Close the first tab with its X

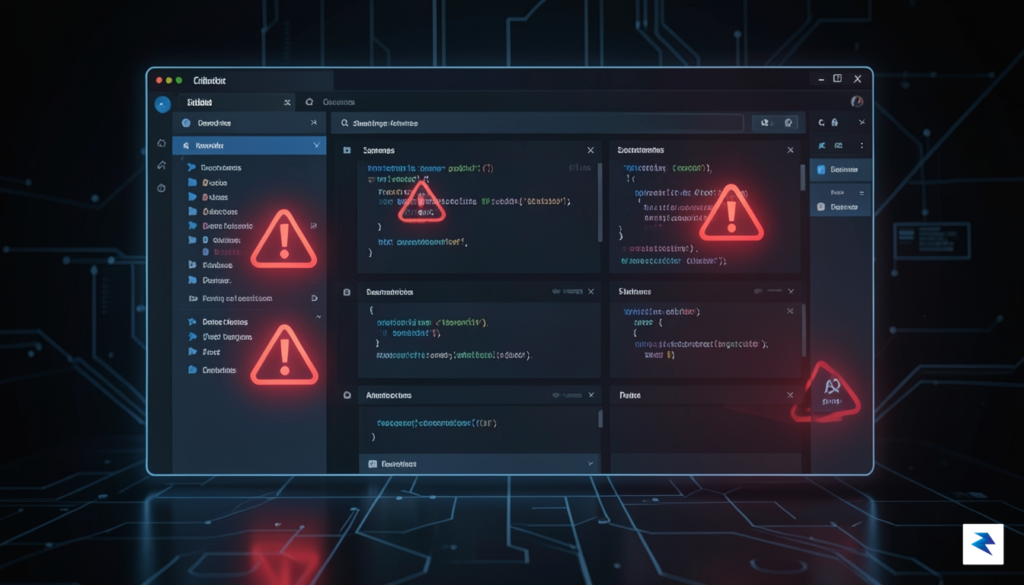click(287, 103)
